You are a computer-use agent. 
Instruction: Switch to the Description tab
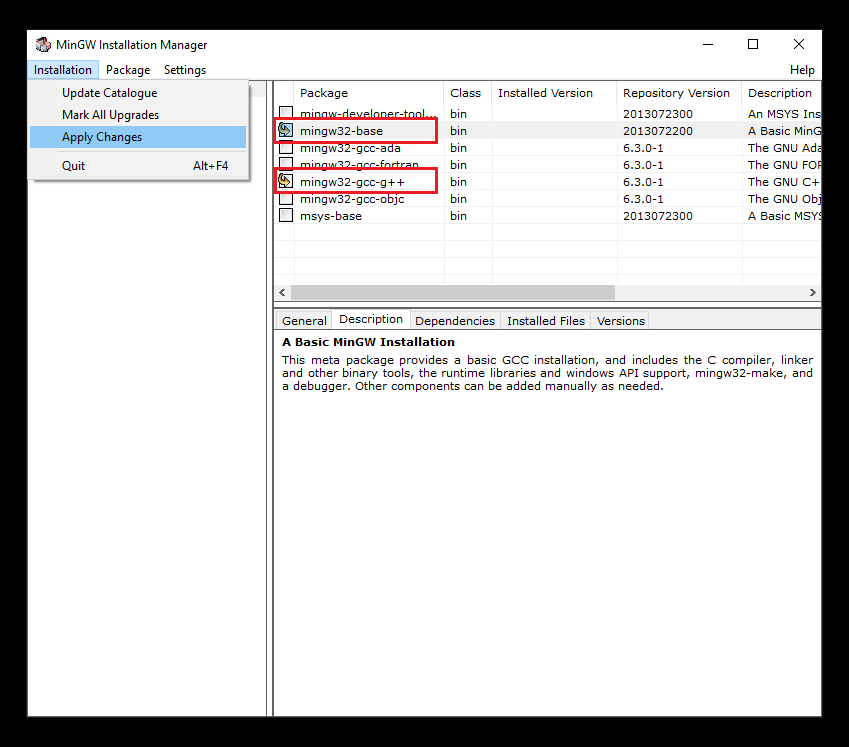(x=371, y=319)
